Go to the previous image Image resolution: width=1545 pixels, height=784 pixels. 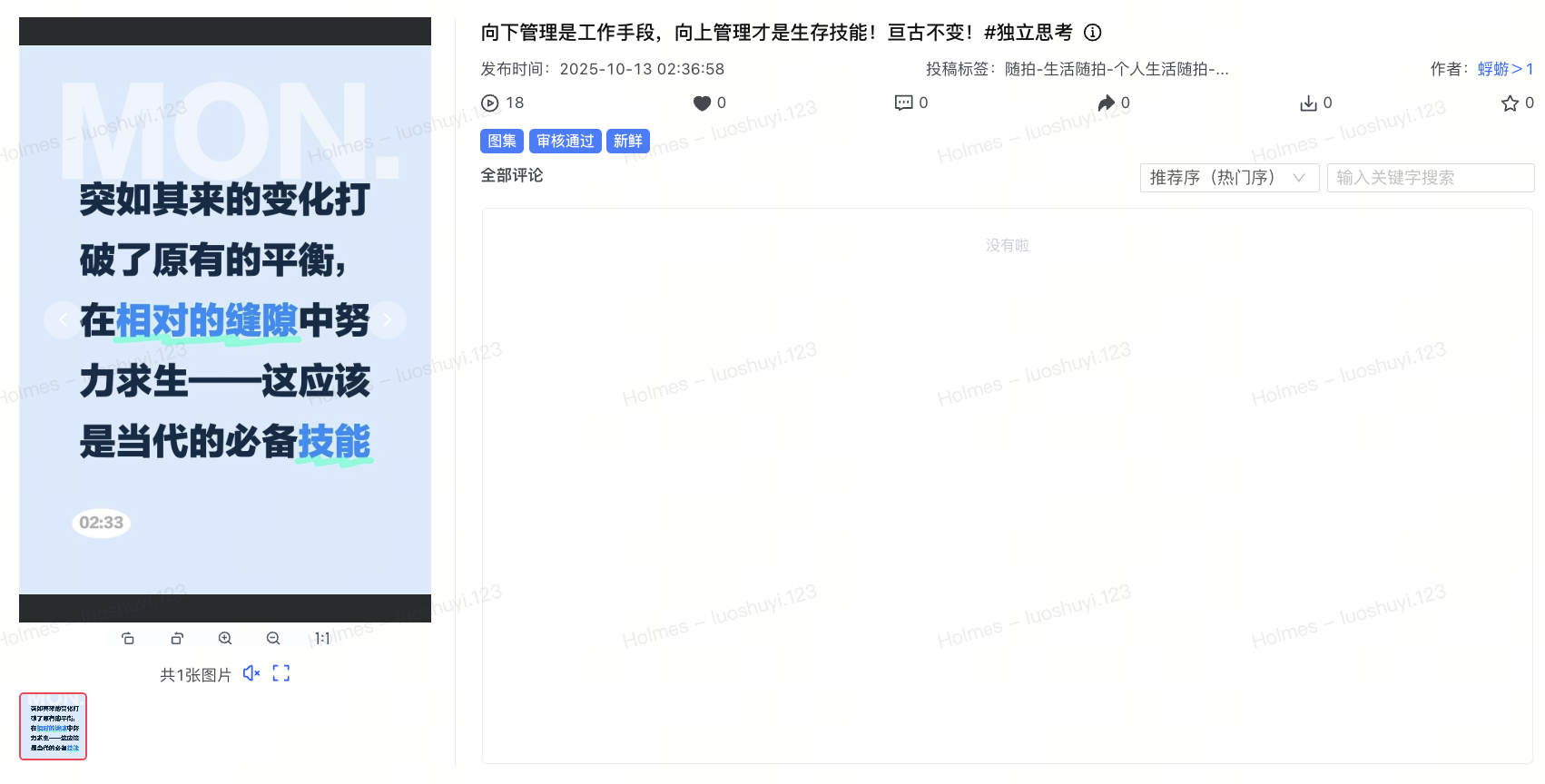pyautogui.click(x=63, y=319)
